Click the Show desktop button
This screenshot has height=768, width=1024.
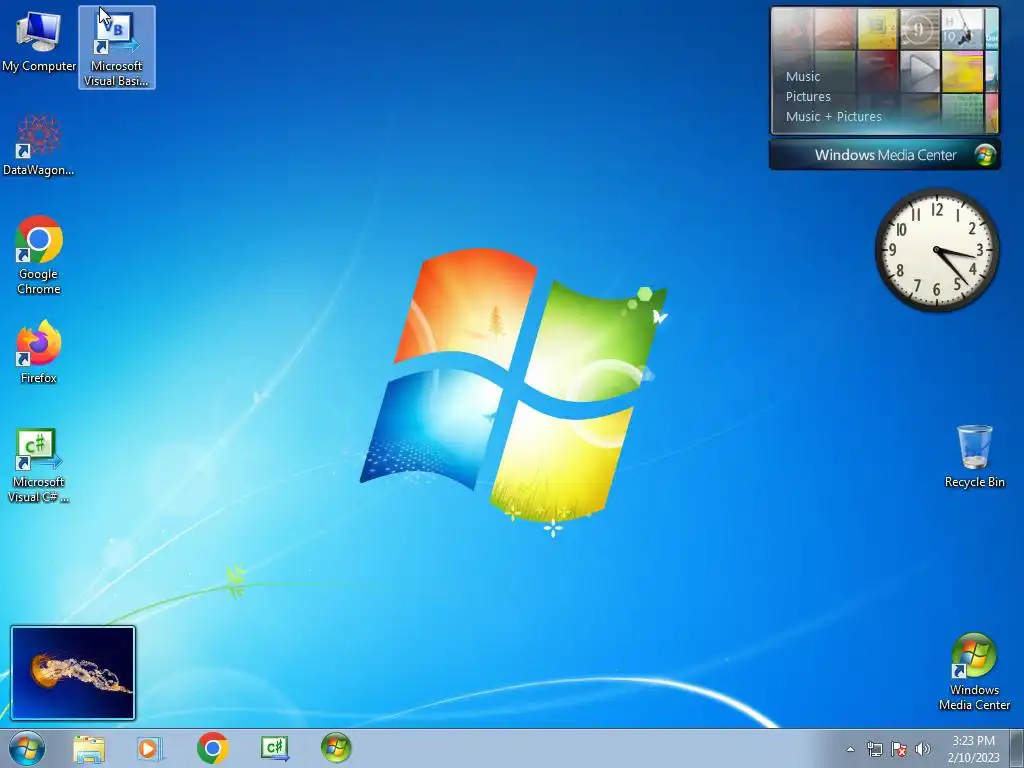point(1017,748)
